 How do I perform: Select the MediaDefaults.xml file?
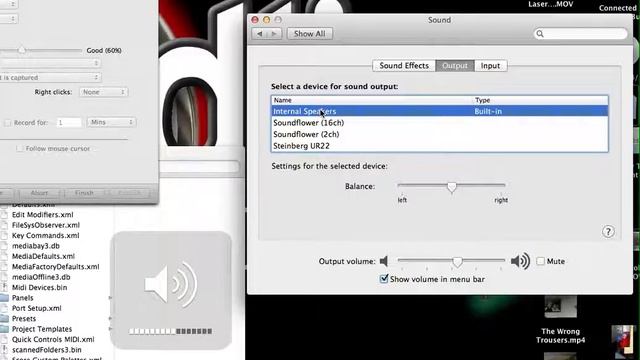tap(43, 256)
